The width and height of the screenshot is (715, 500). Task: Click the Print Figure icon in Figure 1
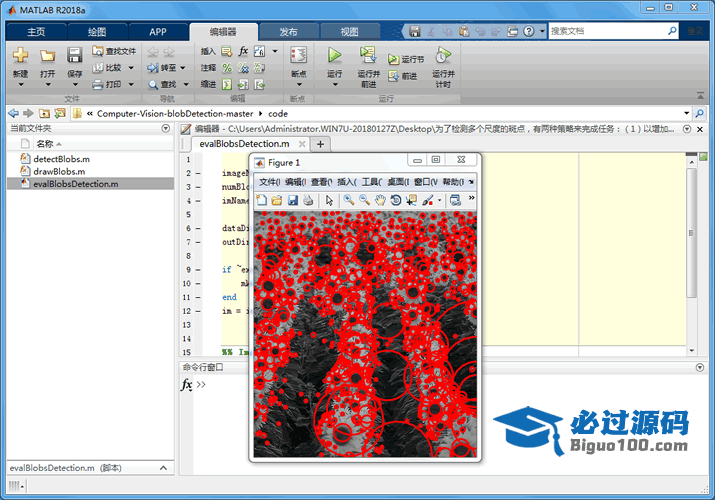point(308,200)
